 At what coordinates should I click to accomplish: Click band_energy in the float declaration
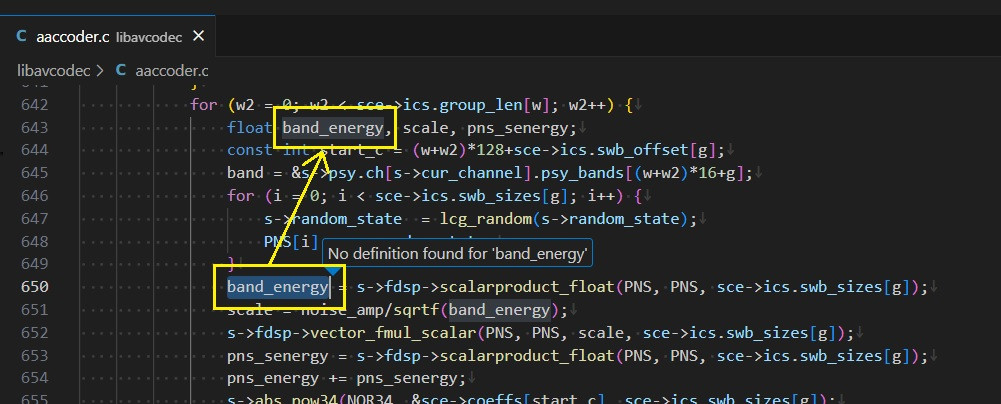pyautogui.click(x=333, y=128)
